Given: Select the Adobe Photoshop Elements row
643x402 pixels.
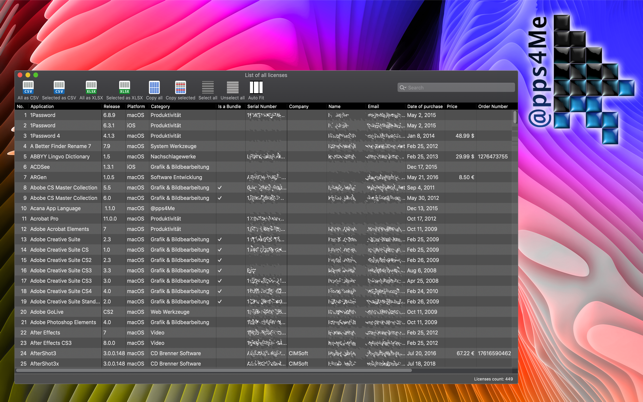Looking at the screenshot, I should (x=264, y=322).
